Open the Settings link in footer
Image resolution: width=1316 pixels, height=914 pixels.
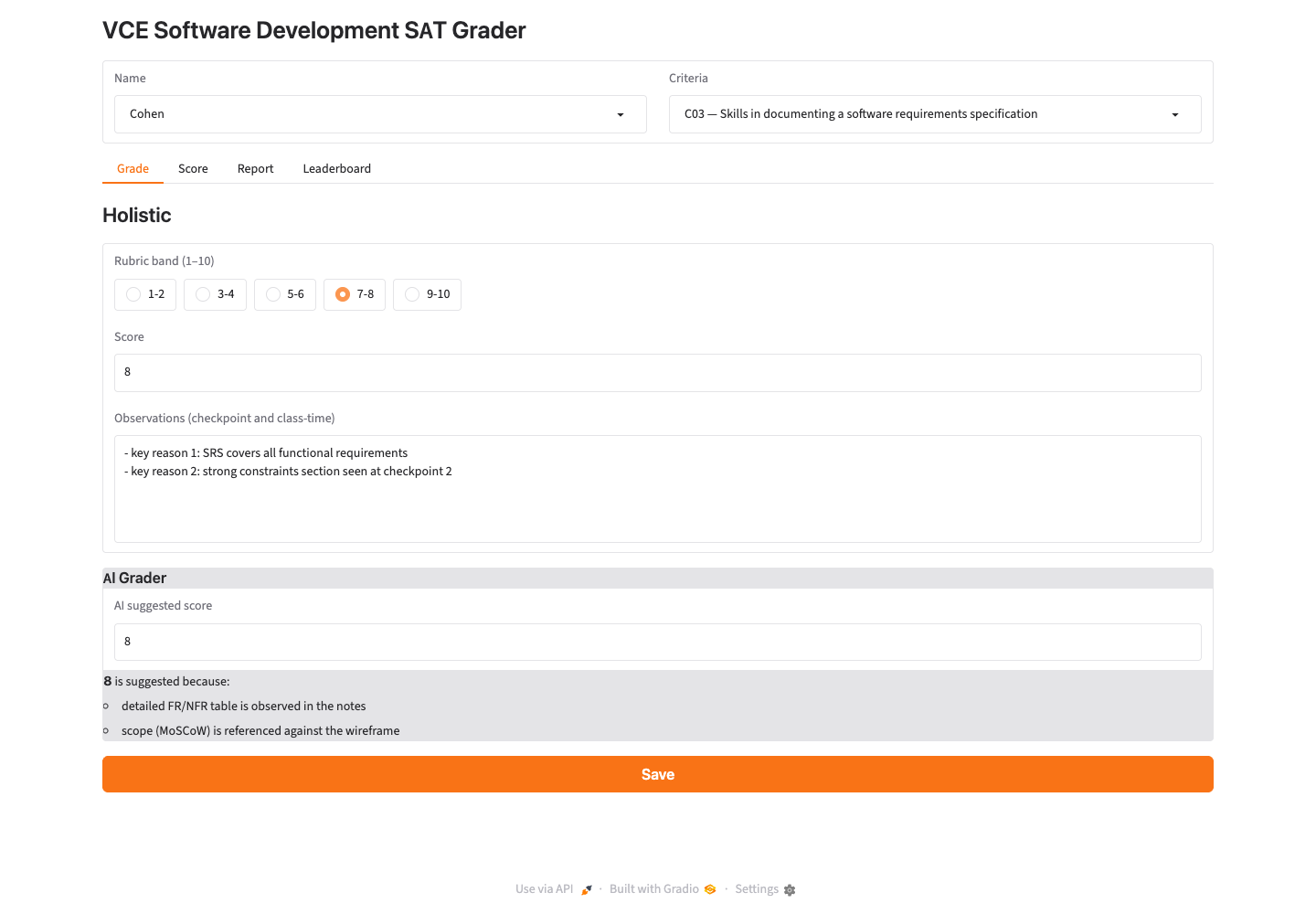coord(765,889)
